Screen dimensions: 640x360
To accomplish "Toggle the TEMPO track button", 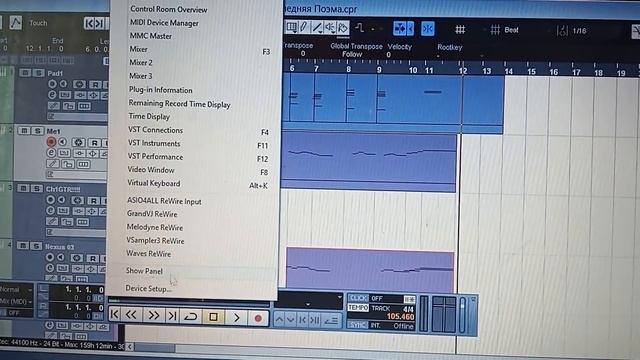I will [x=358, y=308].
